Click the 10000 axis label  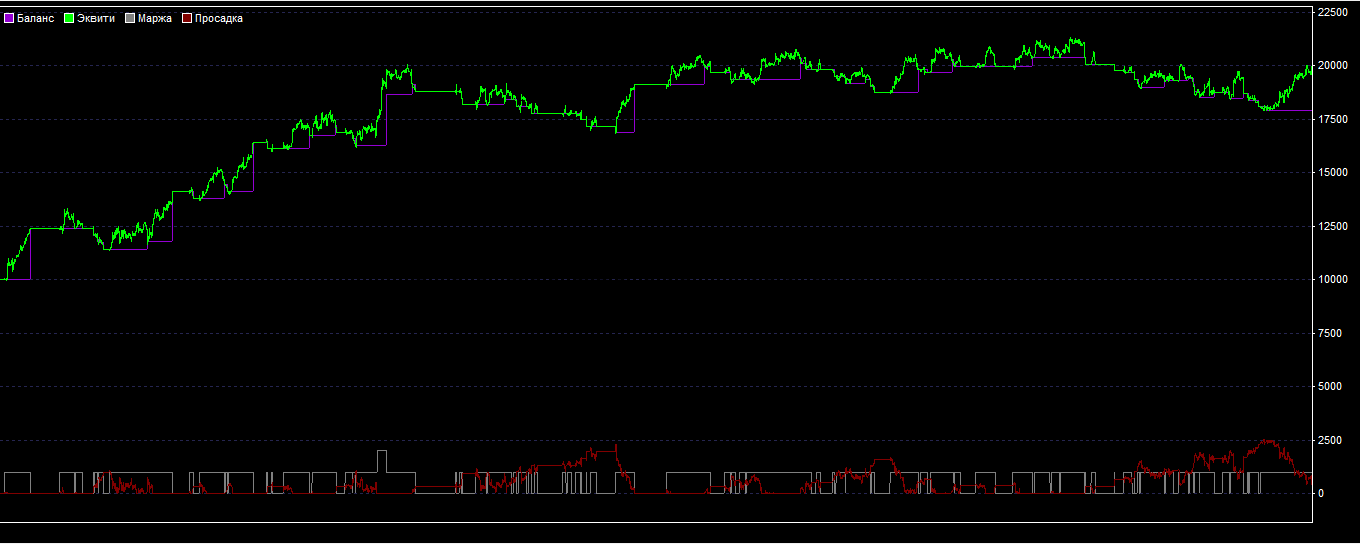[1333, 280]
